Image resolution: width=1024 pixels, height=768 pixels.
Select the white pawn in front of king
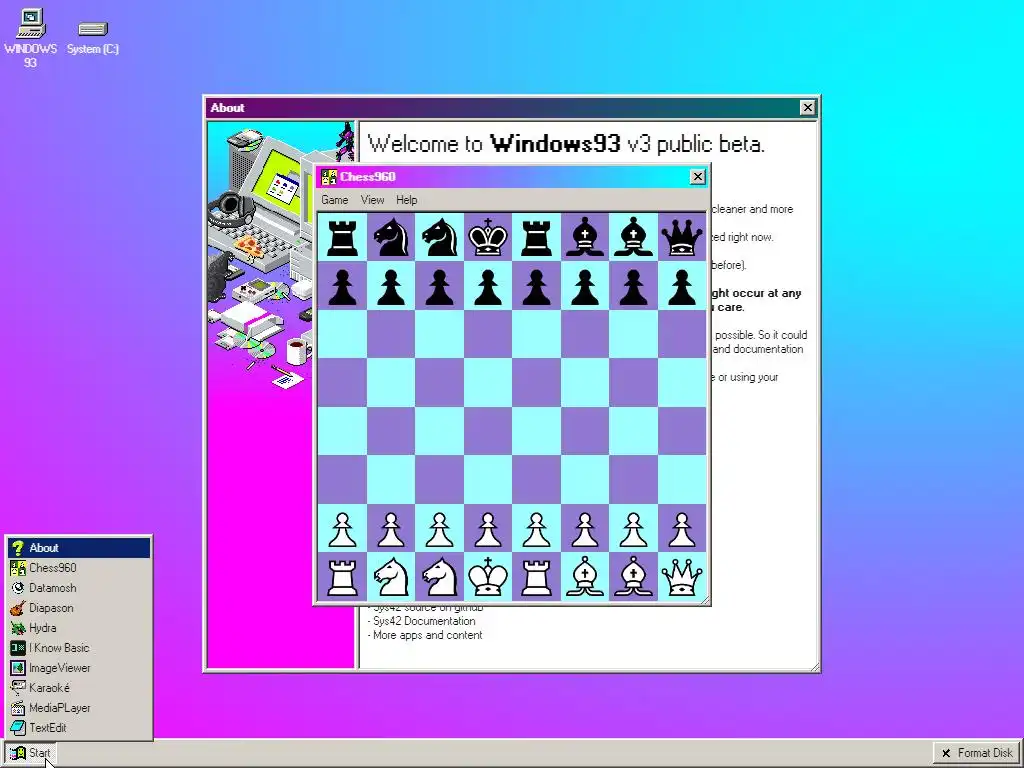pos(488,528)
